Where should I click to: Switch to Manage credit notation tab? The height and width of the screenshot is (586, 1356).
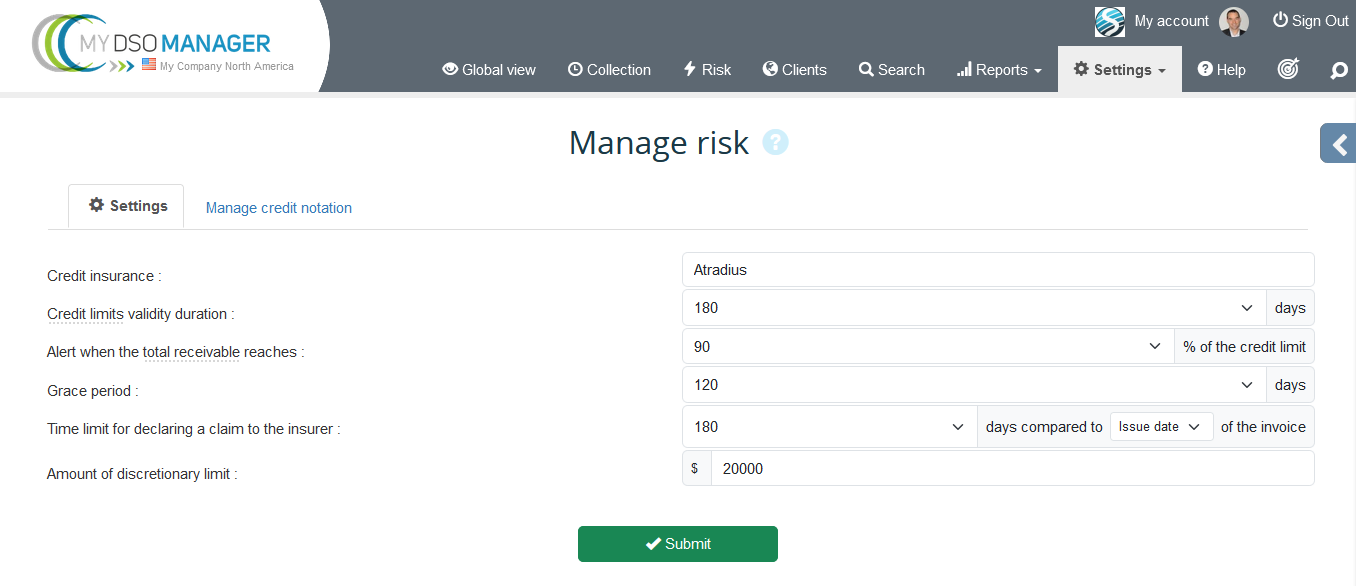coord(279,208)
